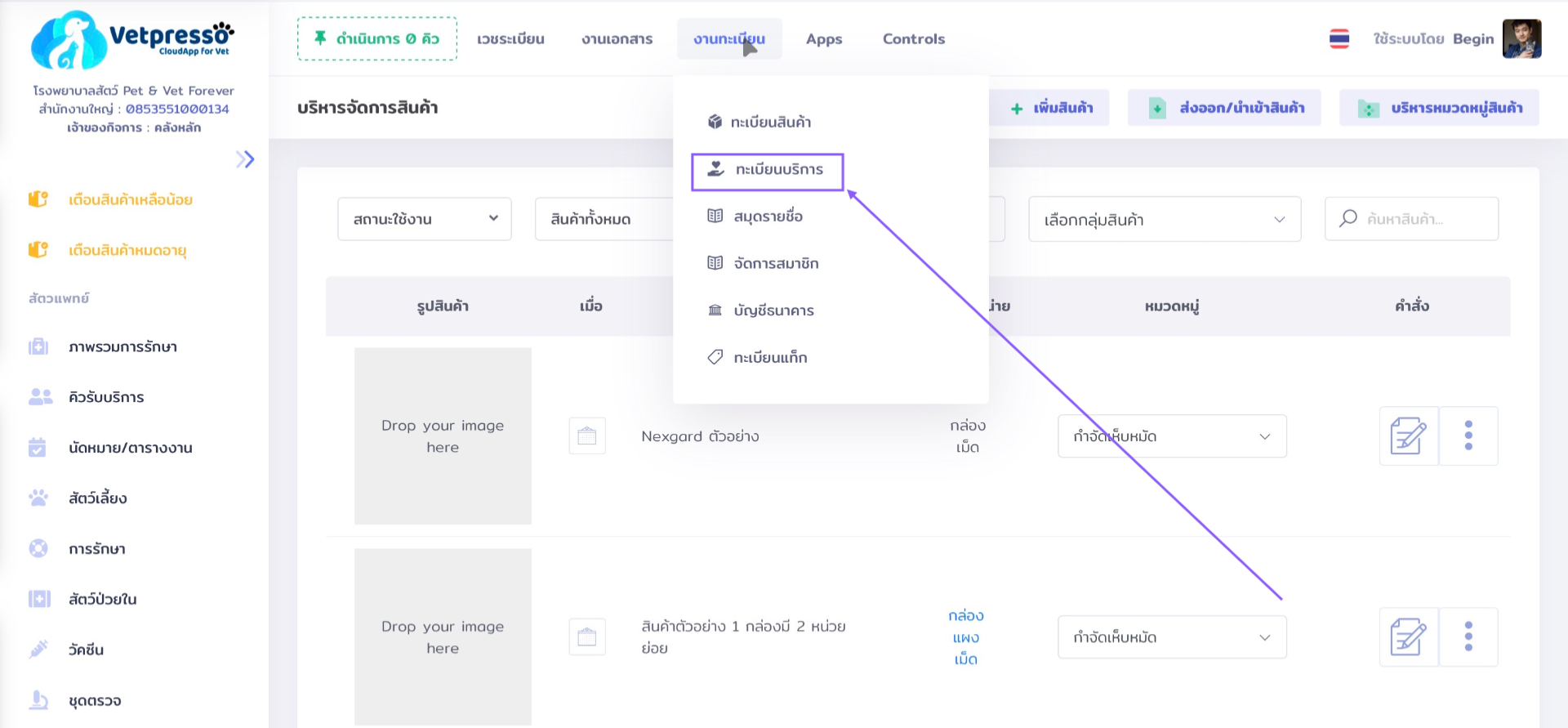Collapse sidebar with double chevron arrow
Viewport: 1568px width, 728px height.
[x=245, y=159]
